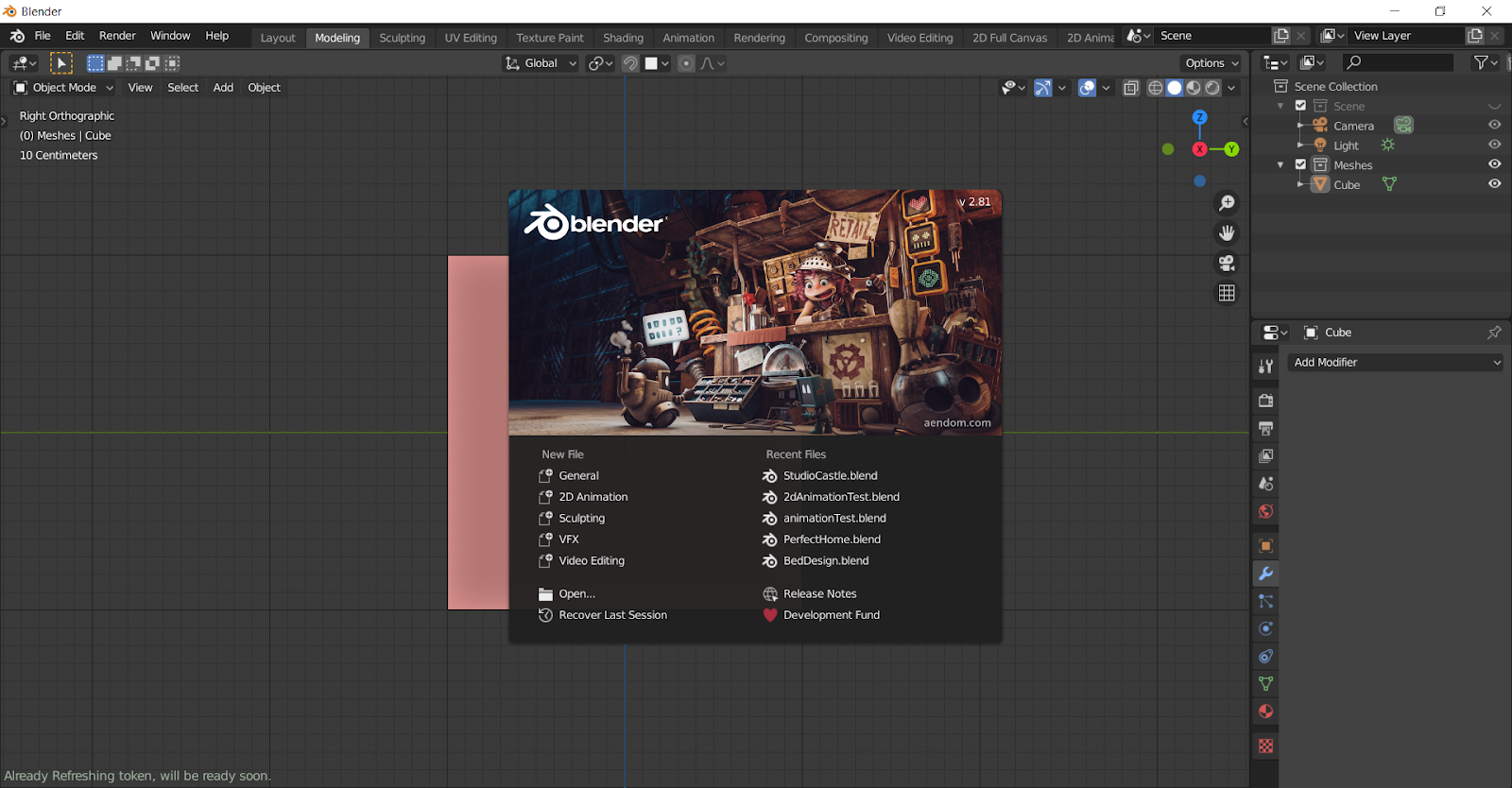This screenshot has width=1512, height=788.
Task: Pin the Cube properties context
Action: point(1494,333)
